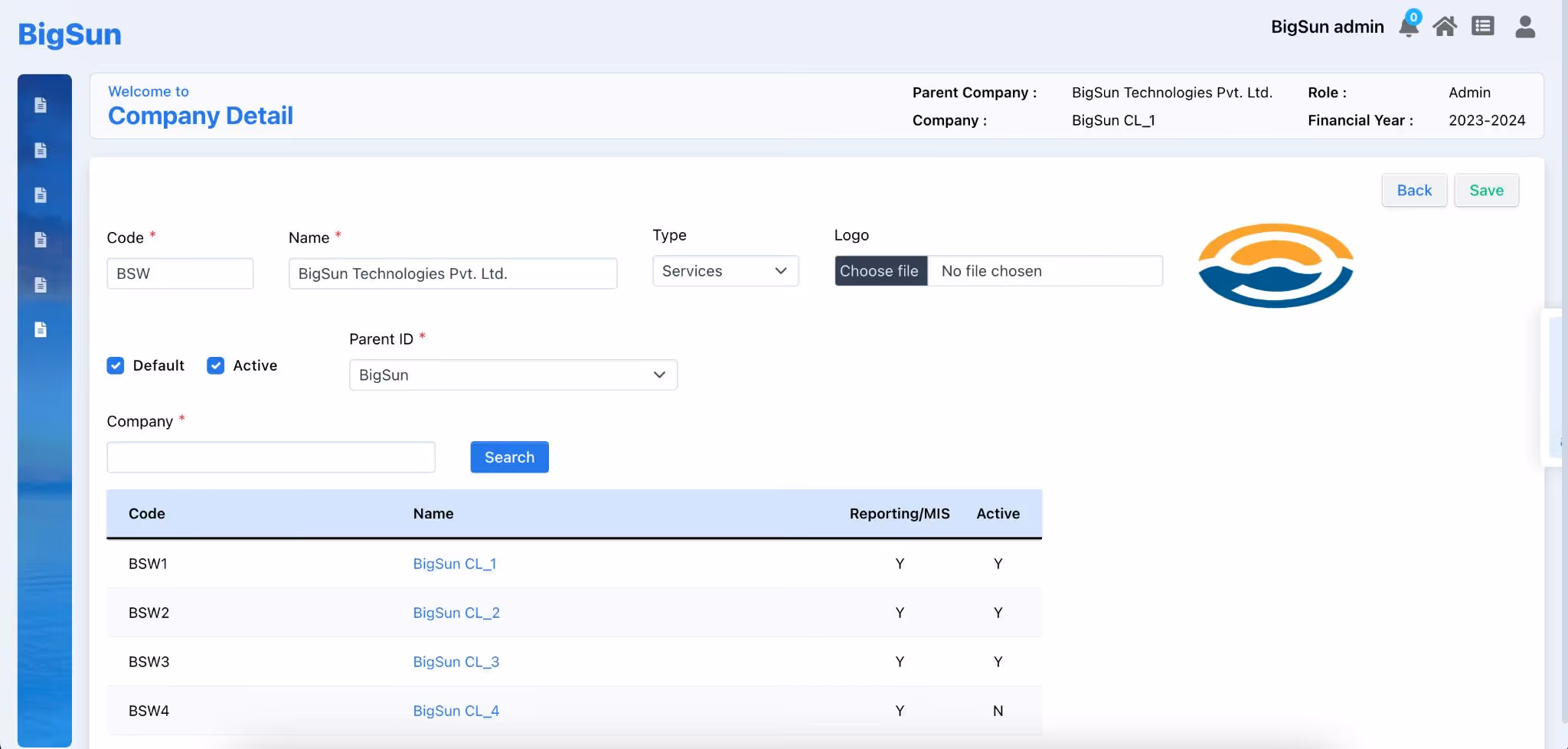Select the BSW2 code cell

149,613
